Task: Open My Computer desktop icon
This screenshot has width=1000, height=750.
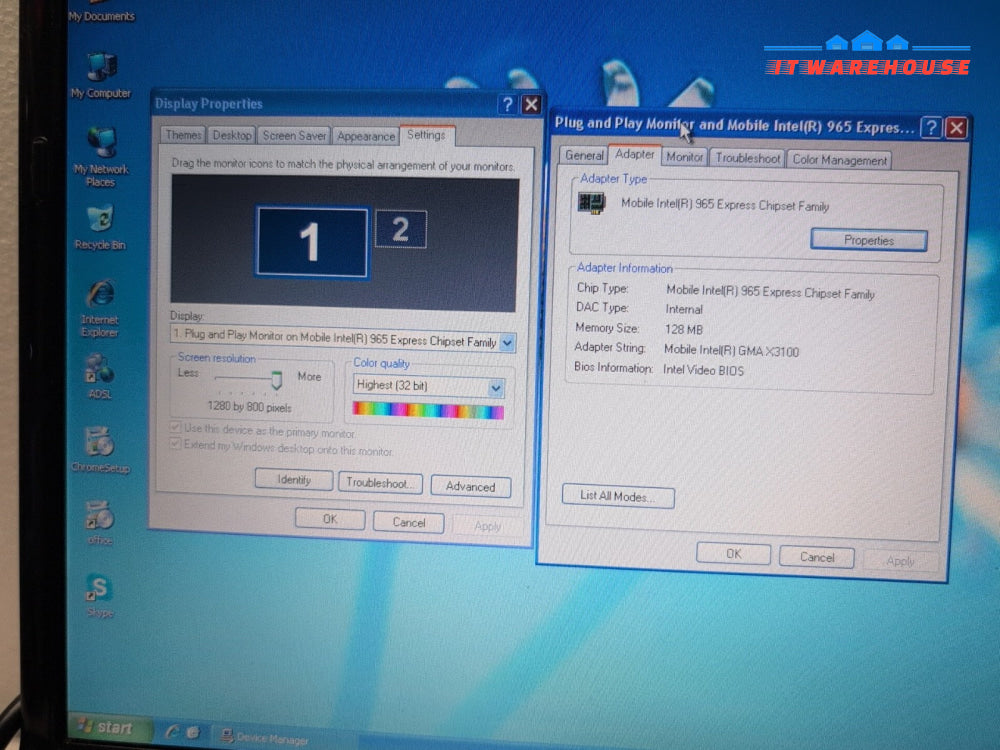Action: click(101, 75)
